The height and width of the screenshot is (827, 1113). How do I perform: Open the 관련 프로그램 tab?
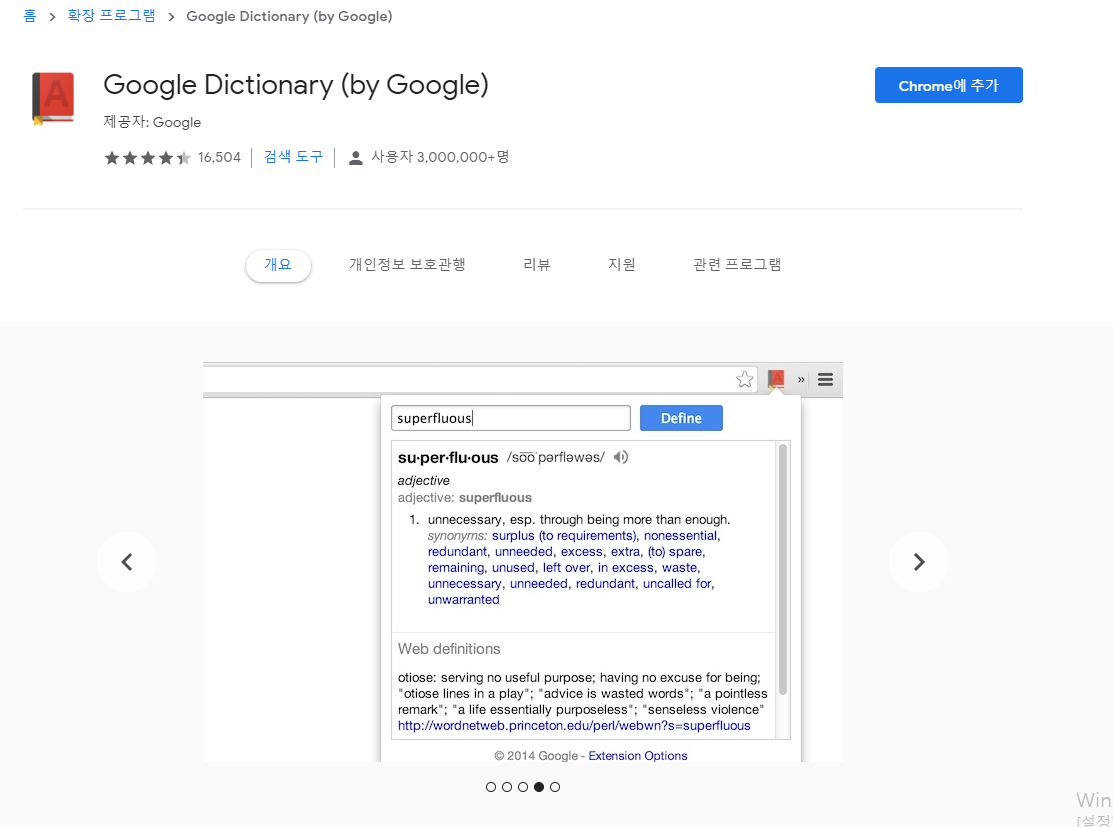737,265
